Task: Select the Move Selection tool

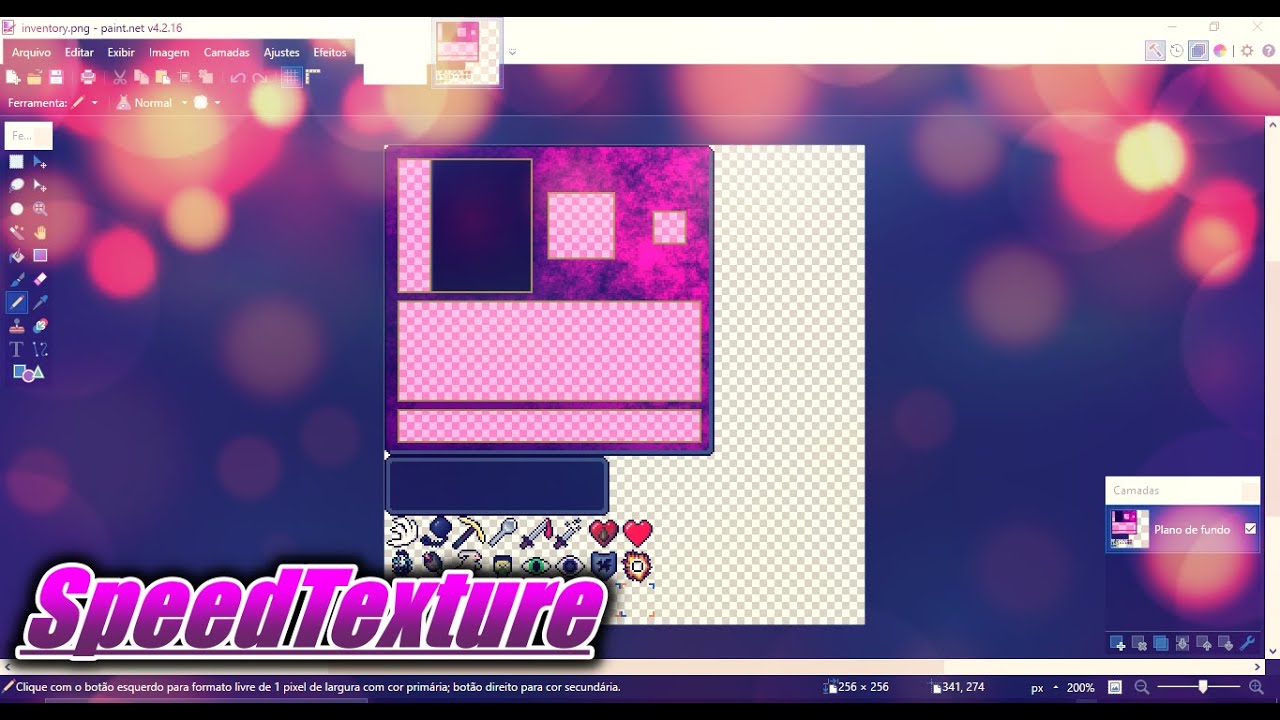Action: coord(40,185)
